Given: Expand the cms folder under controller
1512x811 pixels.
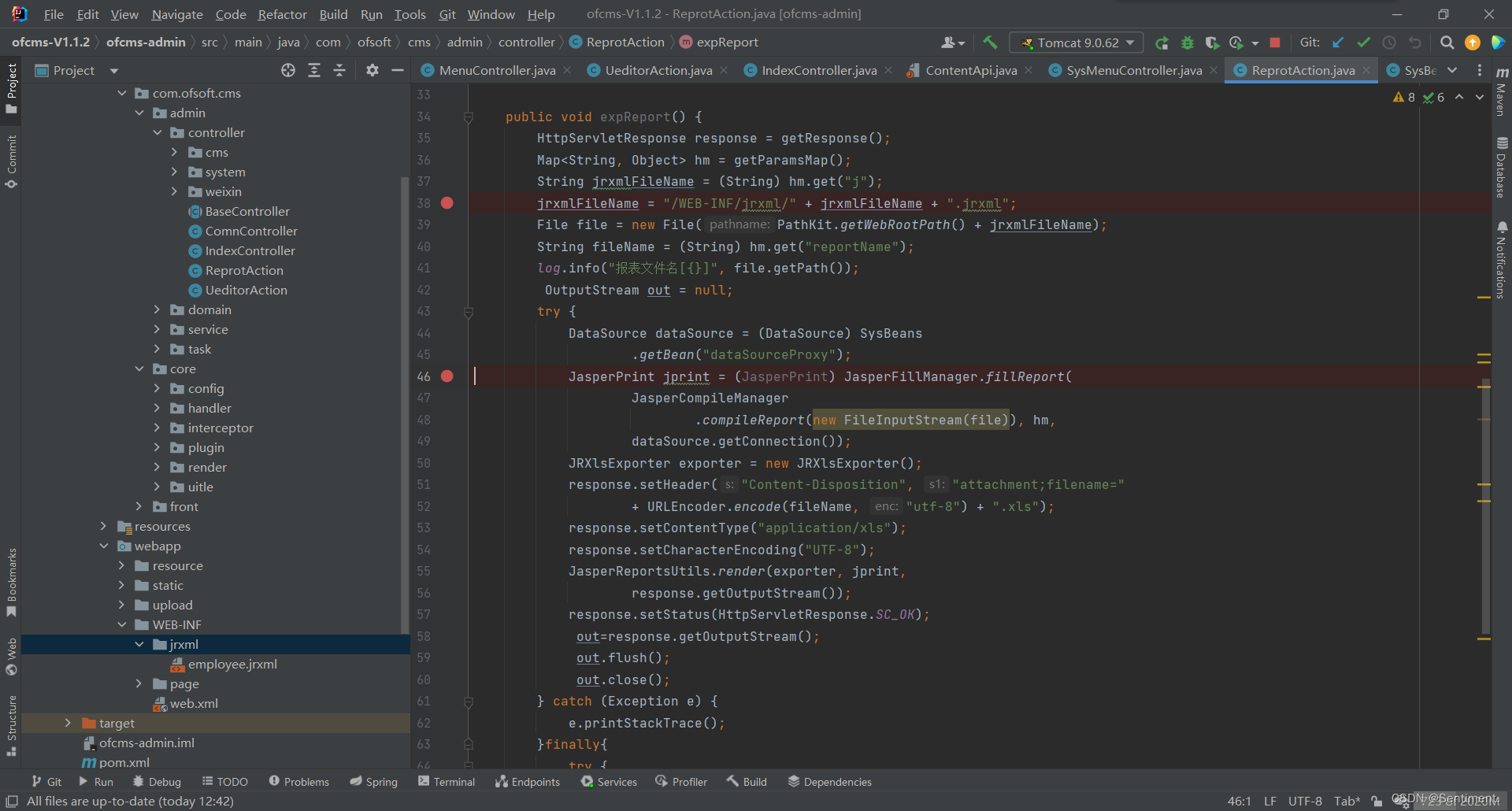Looking at the screenshot, I should (x=175, y=152).
